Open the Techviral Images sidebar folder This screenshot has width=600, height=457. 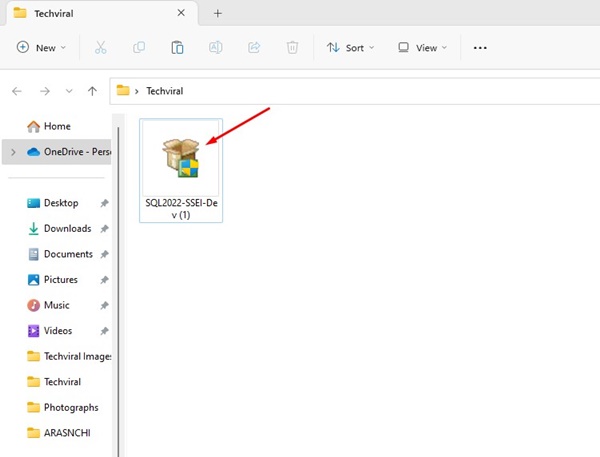point(69,356)
